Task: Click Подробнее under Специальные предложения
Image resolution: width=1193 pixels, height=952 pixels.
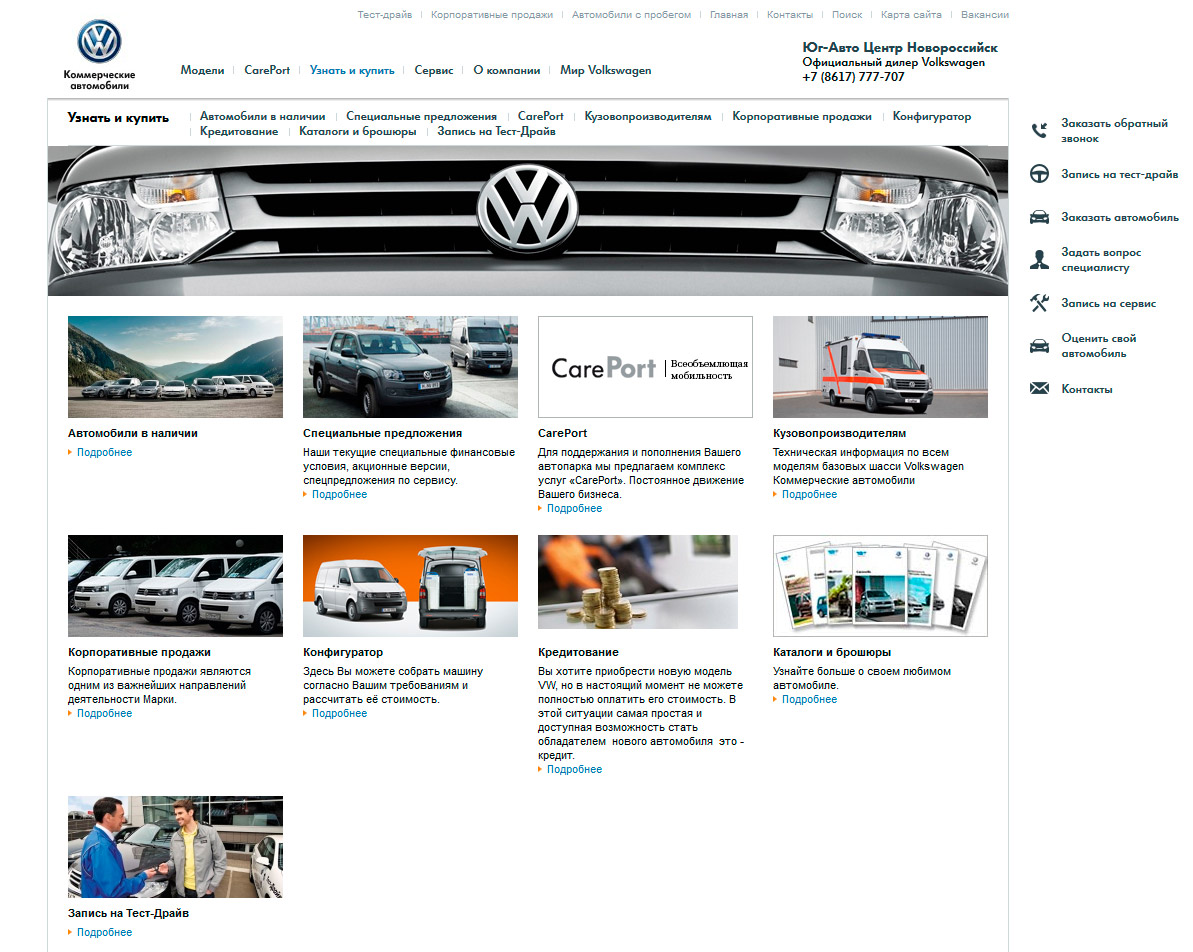Action: [x=339, y=495]
